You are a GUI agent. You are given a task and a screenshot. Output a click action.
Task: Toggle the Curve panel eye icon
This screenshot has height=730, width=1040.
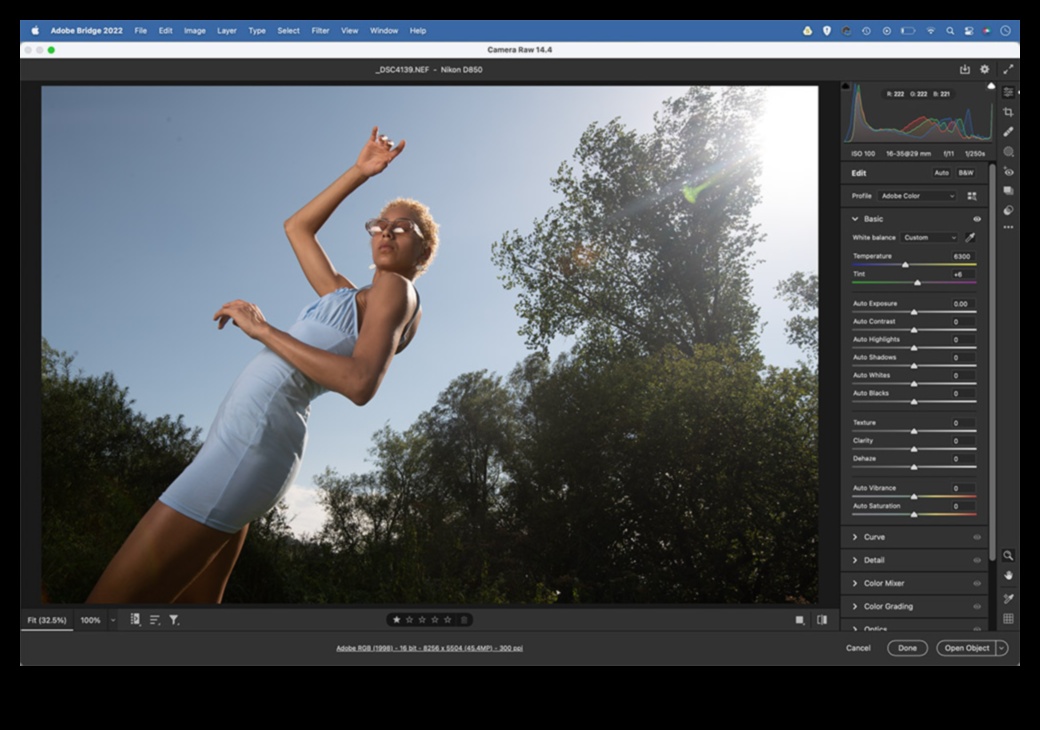[x=977, y=537]
